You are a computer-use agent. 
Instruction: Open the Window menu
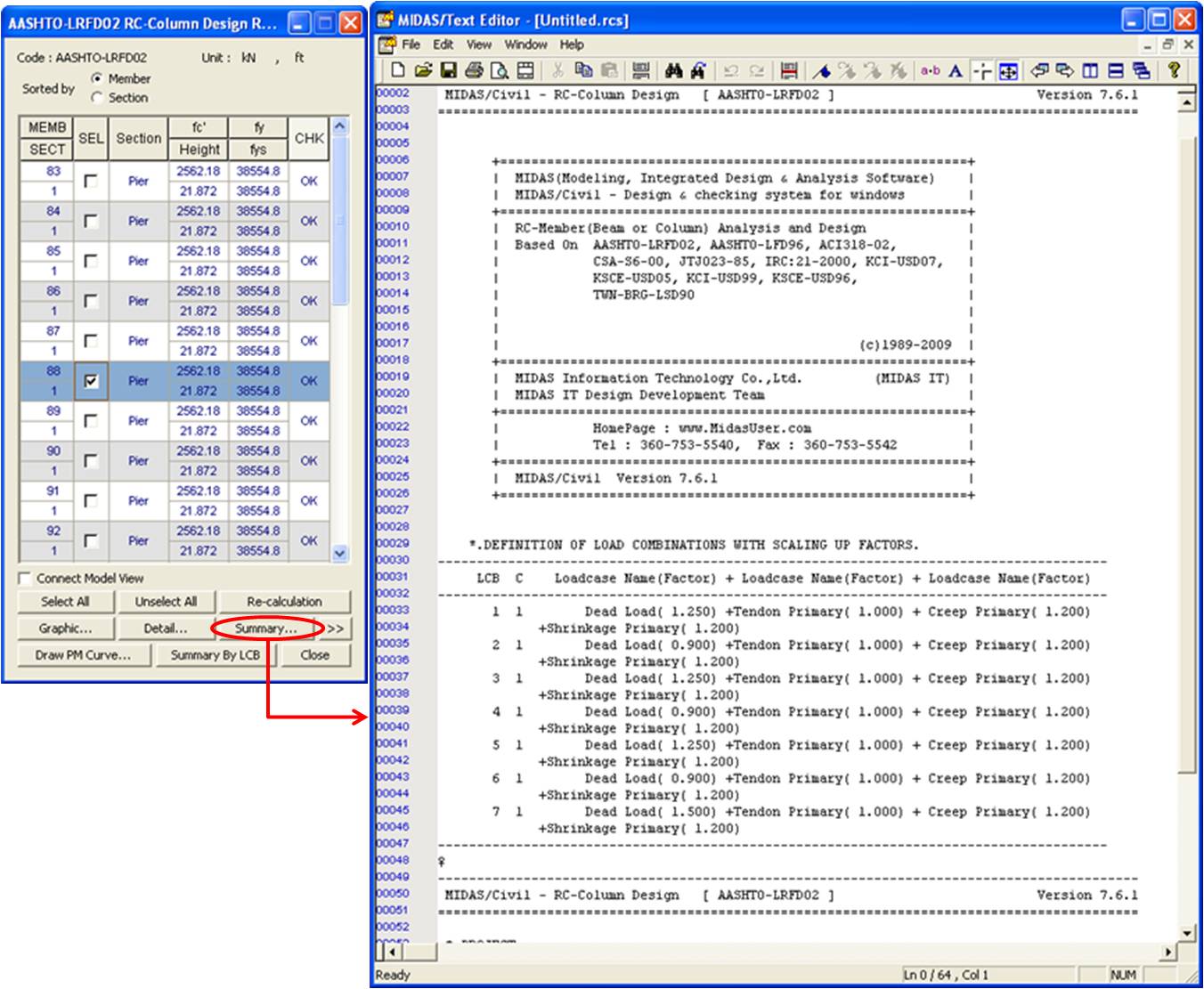[525, 45]
